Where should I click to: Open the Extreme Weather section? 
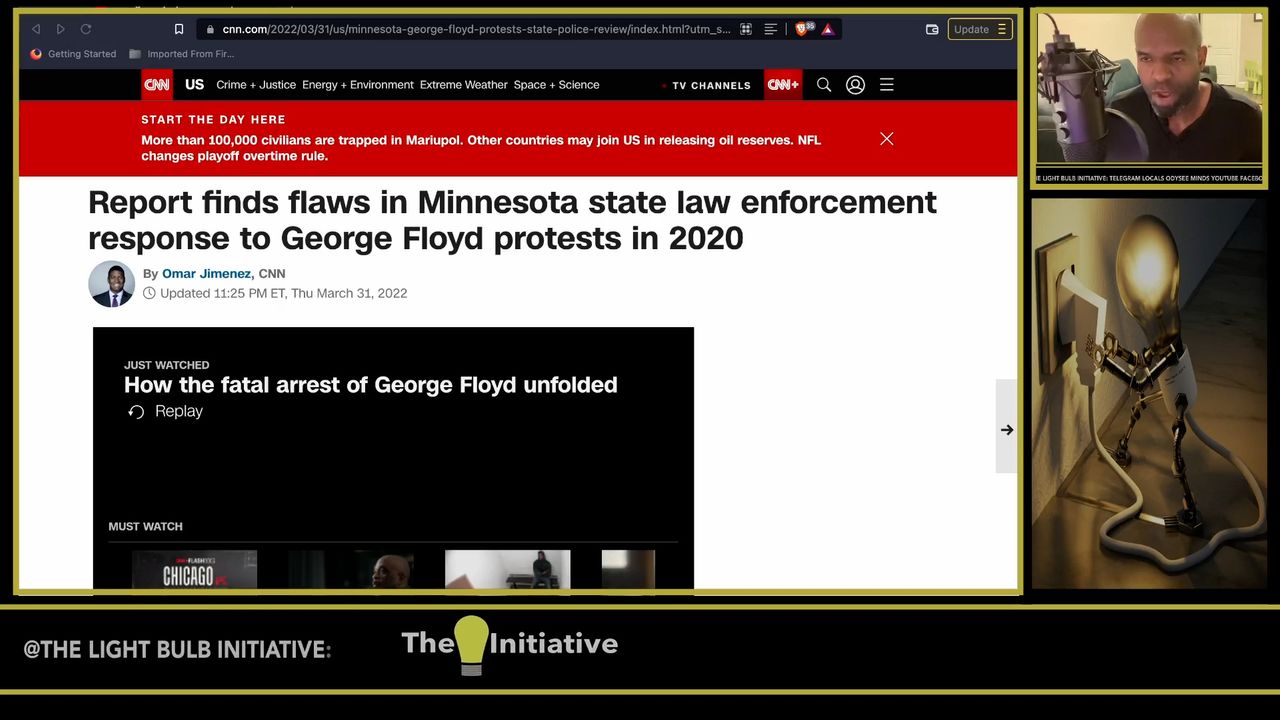click(463, 85)
